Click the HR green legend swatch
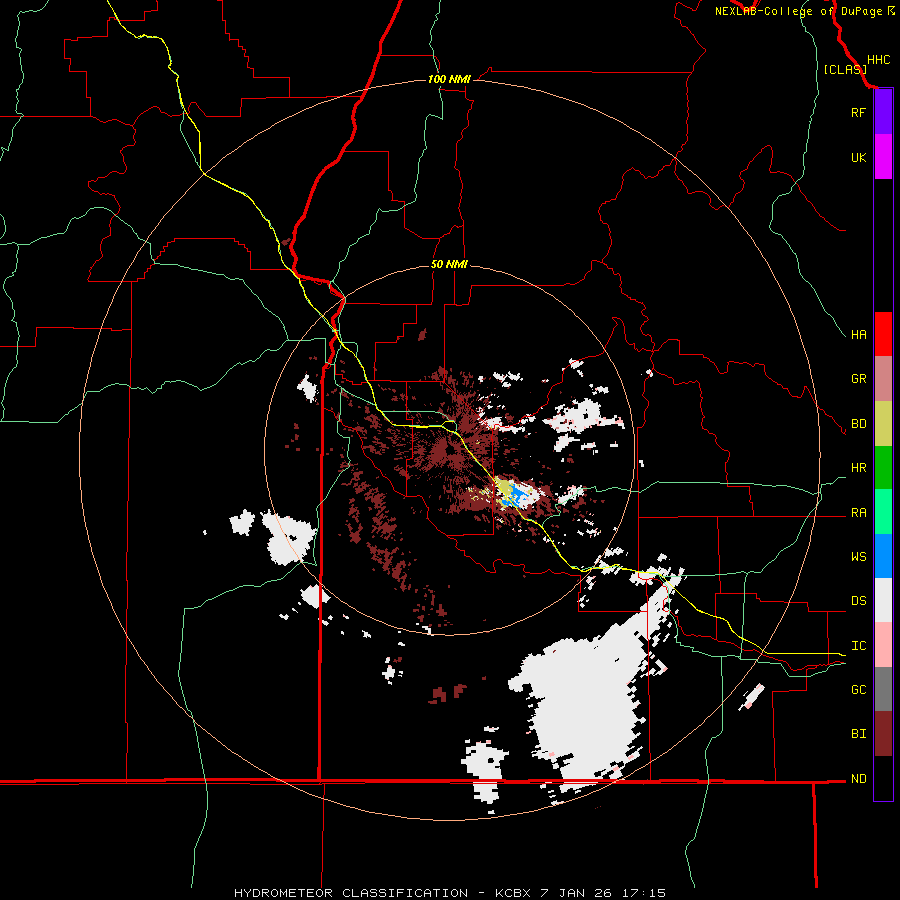Screen dimensions: 900x900 (x=883, y=468)
